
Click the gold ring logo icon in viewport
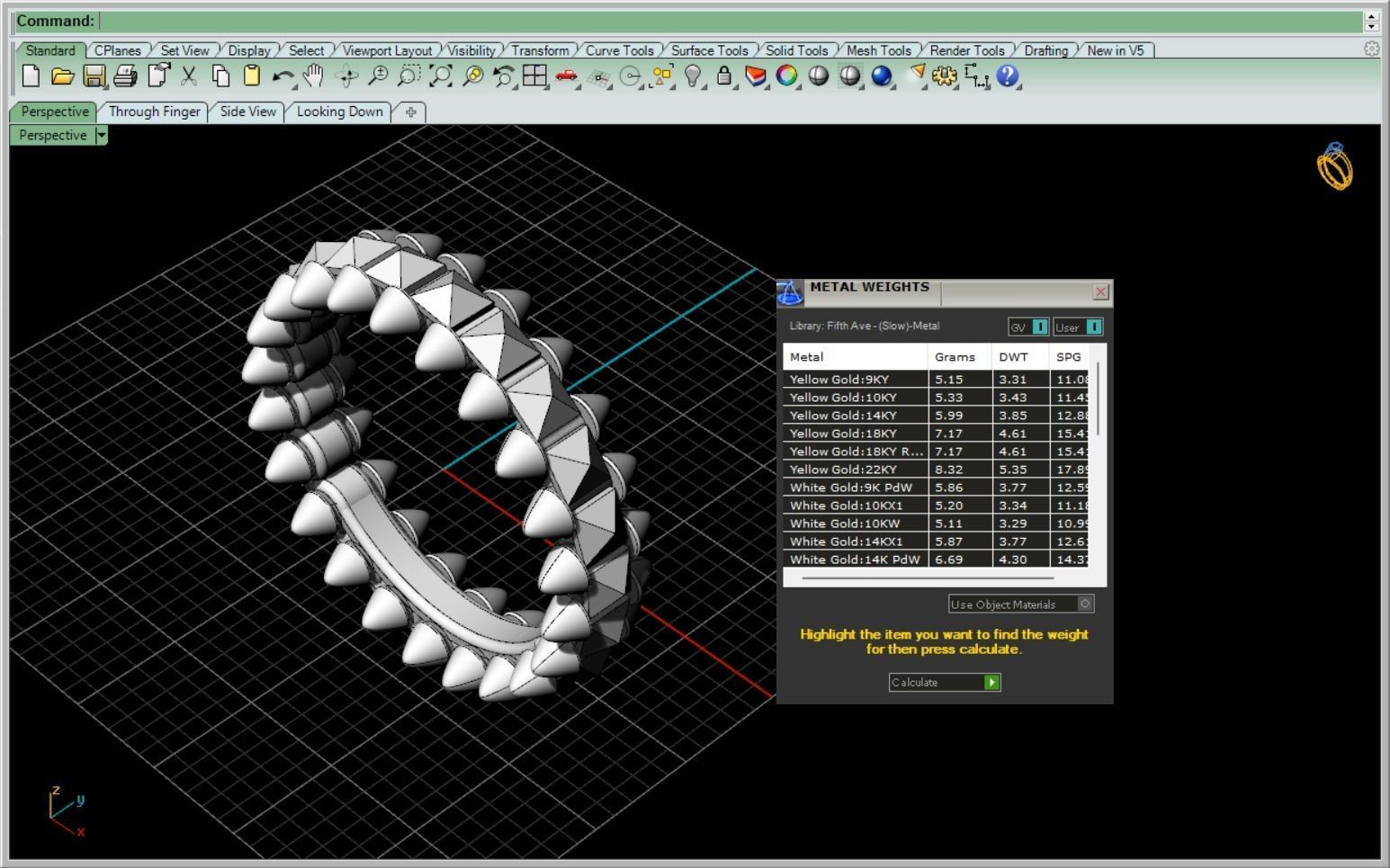pos(1335,166)
